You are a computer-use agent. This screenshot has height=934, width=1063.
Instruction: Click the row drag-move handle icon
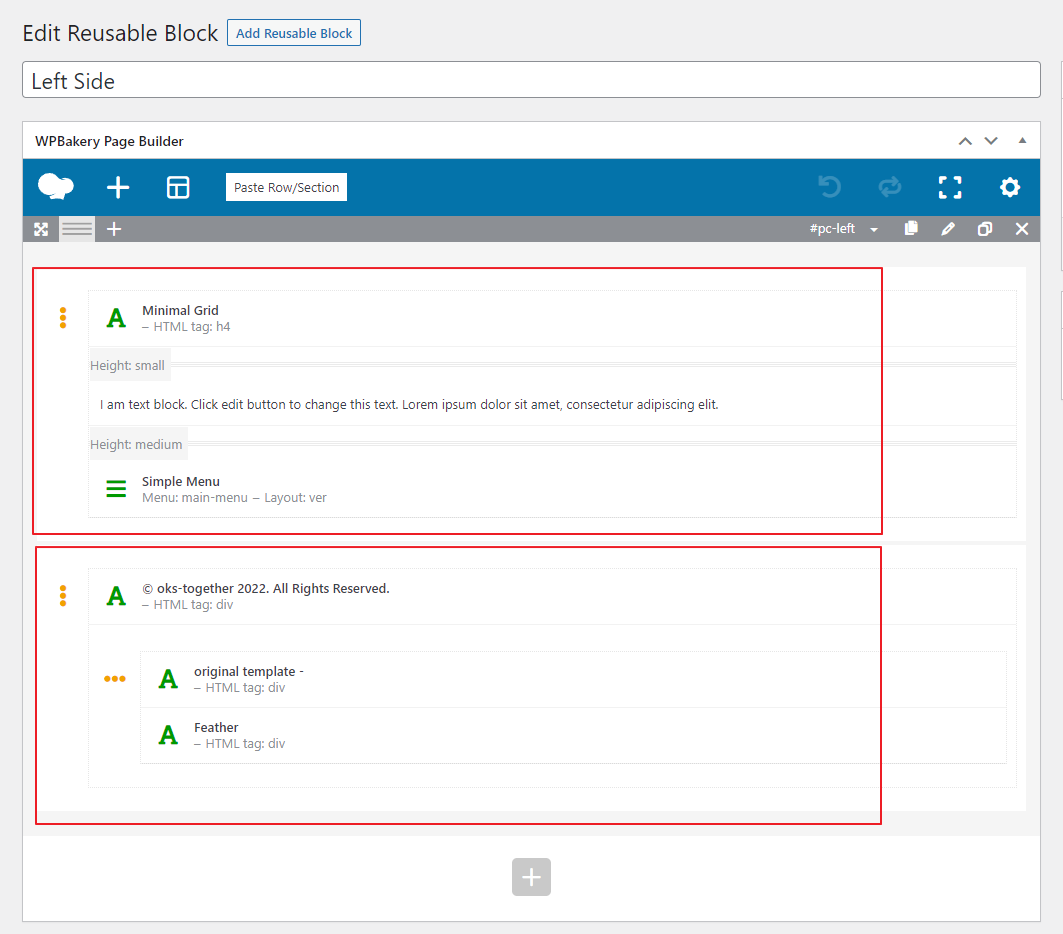coord(41,229)
